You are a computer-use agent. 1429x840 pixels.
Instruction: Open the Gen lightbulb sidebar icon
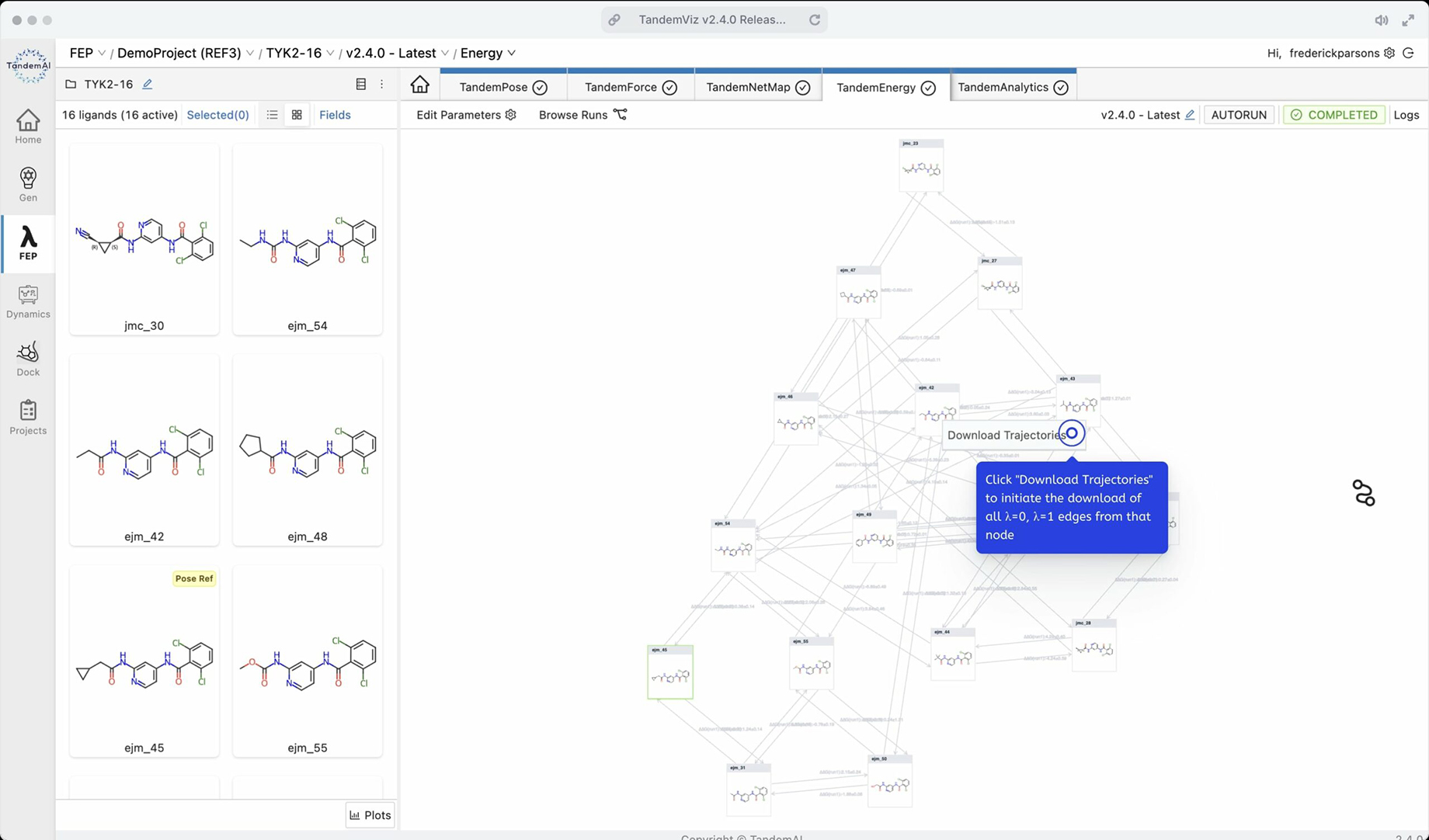tap(28, 185)
